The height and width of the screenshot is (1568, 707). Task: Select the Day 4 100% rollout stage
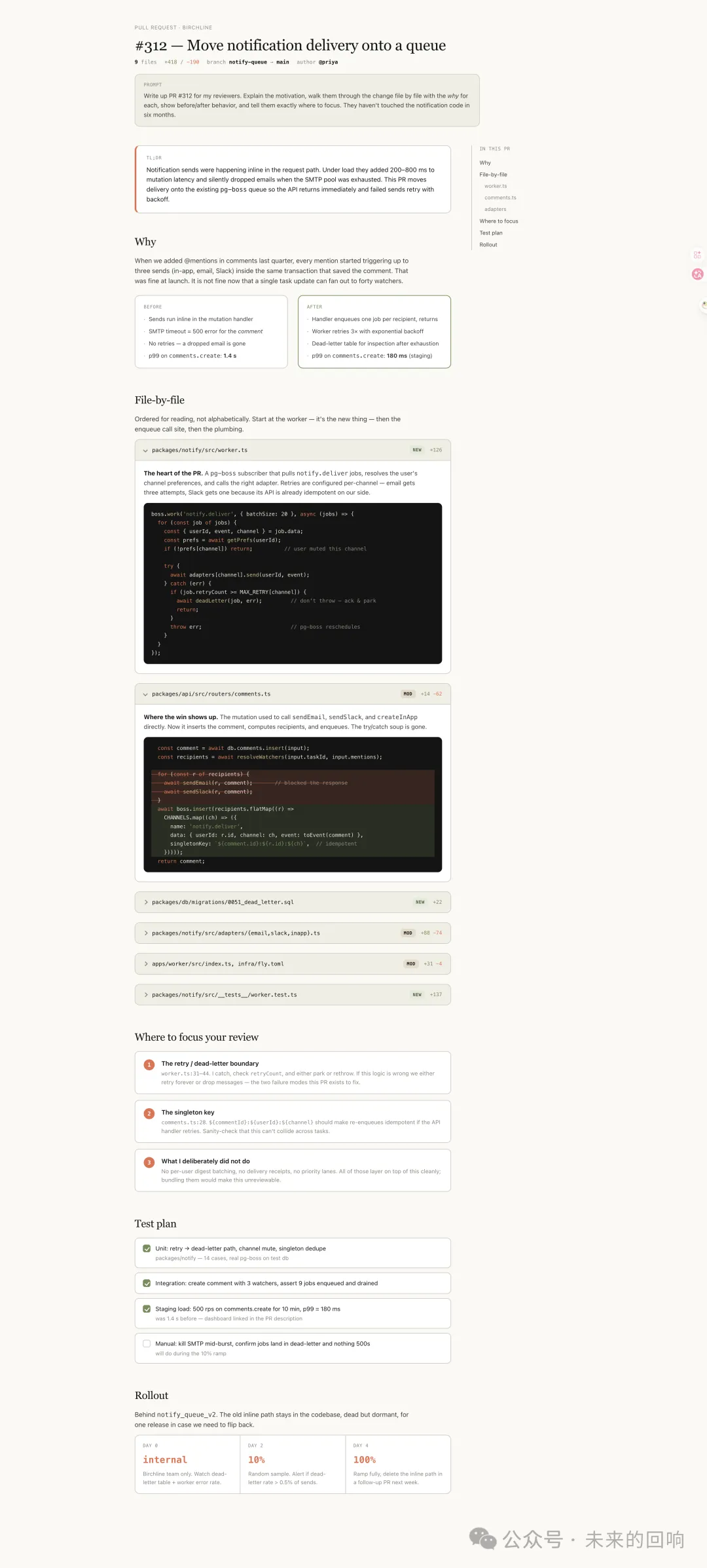(398, 1465)
